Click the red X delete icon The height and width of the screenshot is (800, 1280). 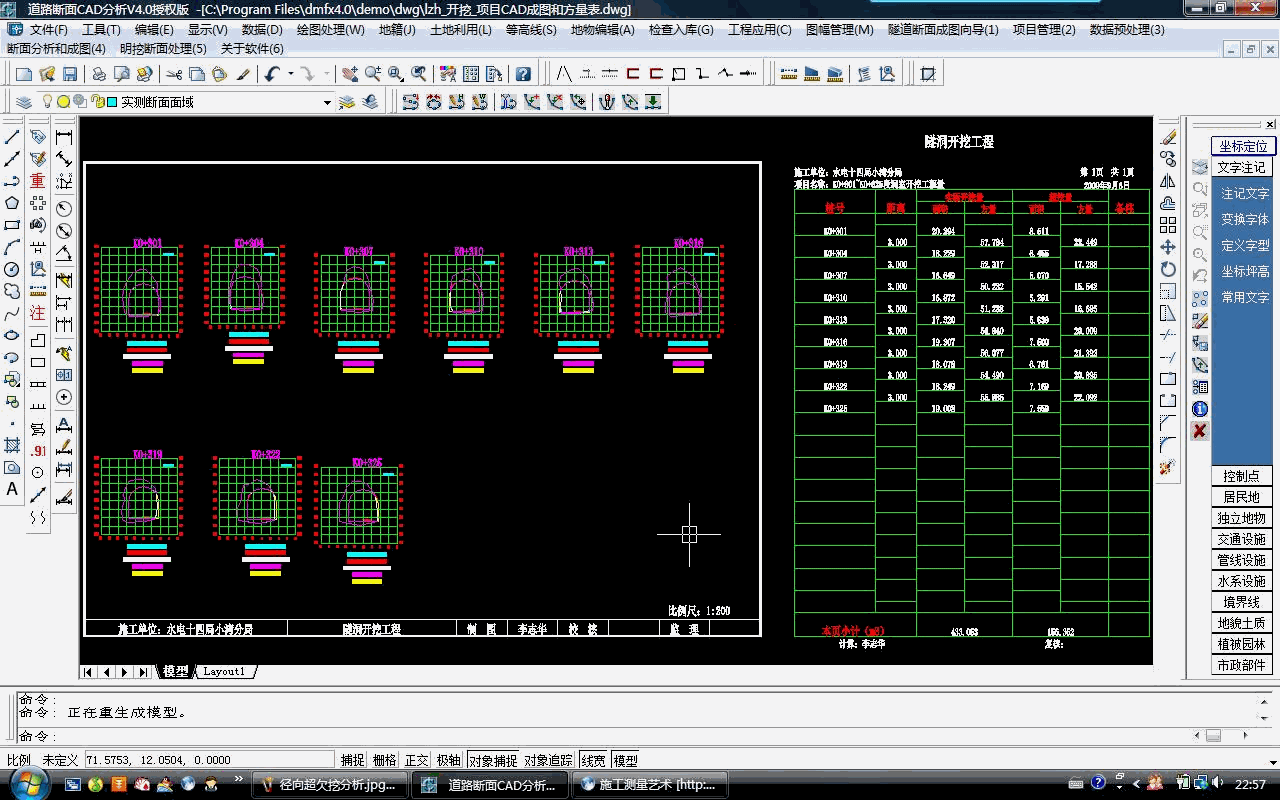tap(1200, 430)
